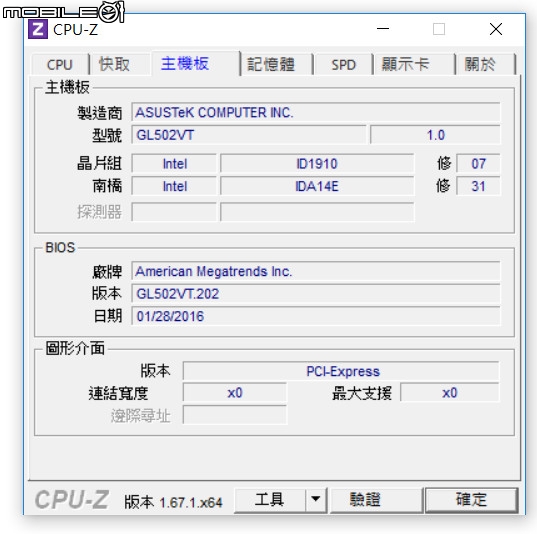Expand the 工具 dropdown arrow
537x534 pixels.
coord(316,499)
